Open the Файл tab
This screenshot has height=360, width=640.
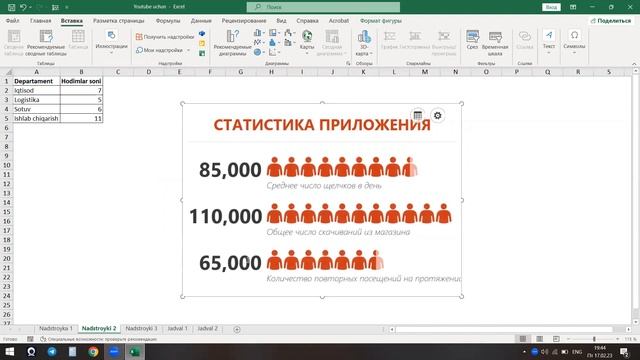[13, 20]
